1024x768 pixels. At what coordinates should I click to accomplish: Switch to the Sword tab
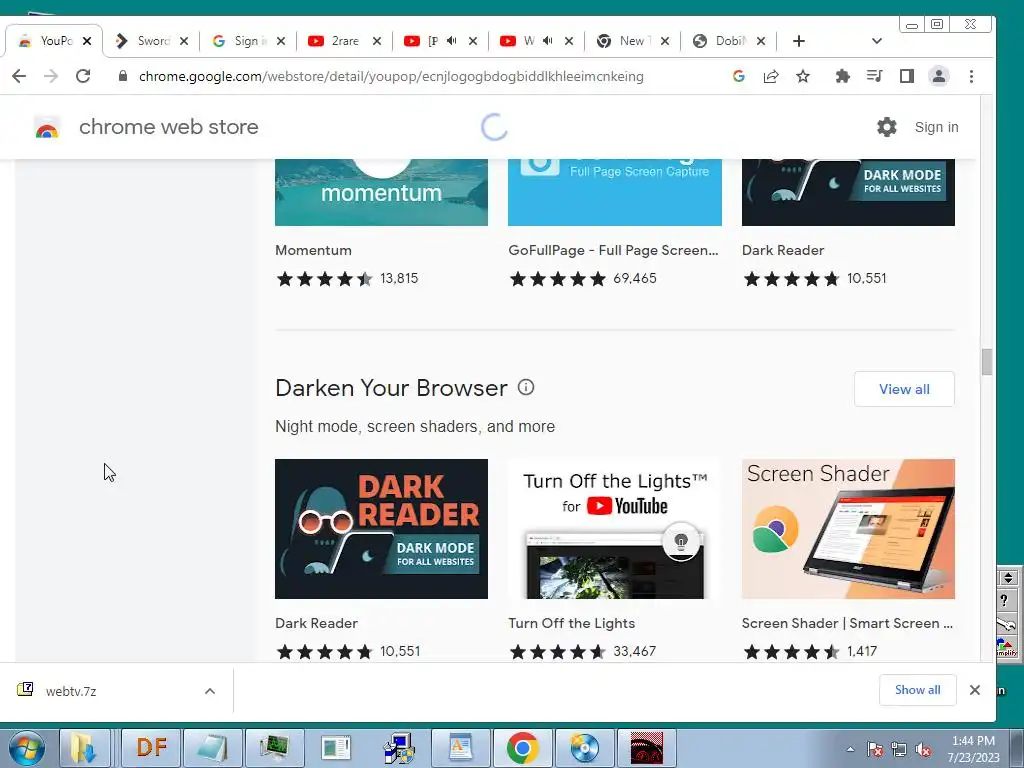click(x=152, y=41)
